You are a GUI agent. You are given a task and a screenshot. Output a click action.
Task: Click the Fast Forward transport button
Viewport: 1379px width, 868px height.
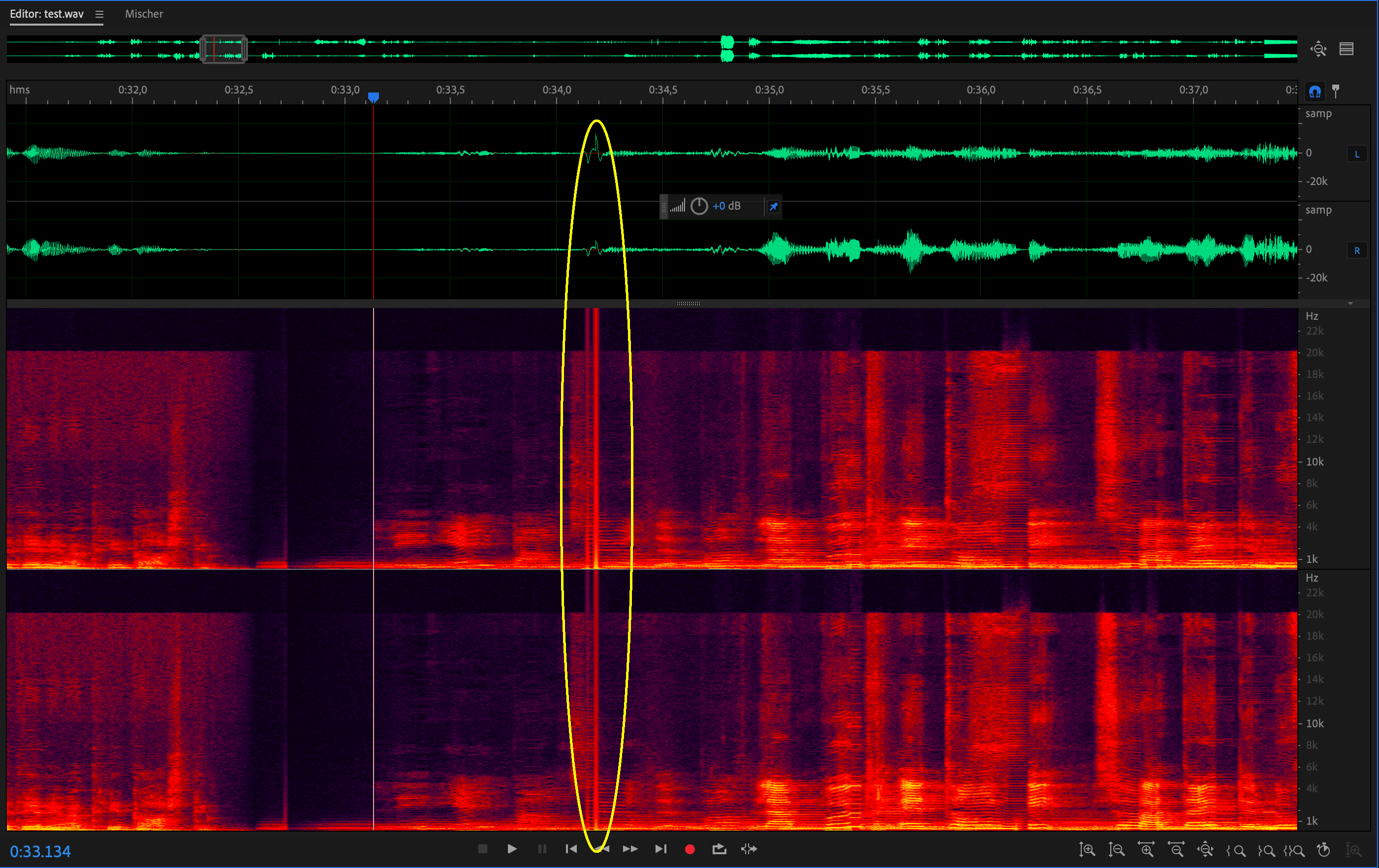[x=630, y=849]
